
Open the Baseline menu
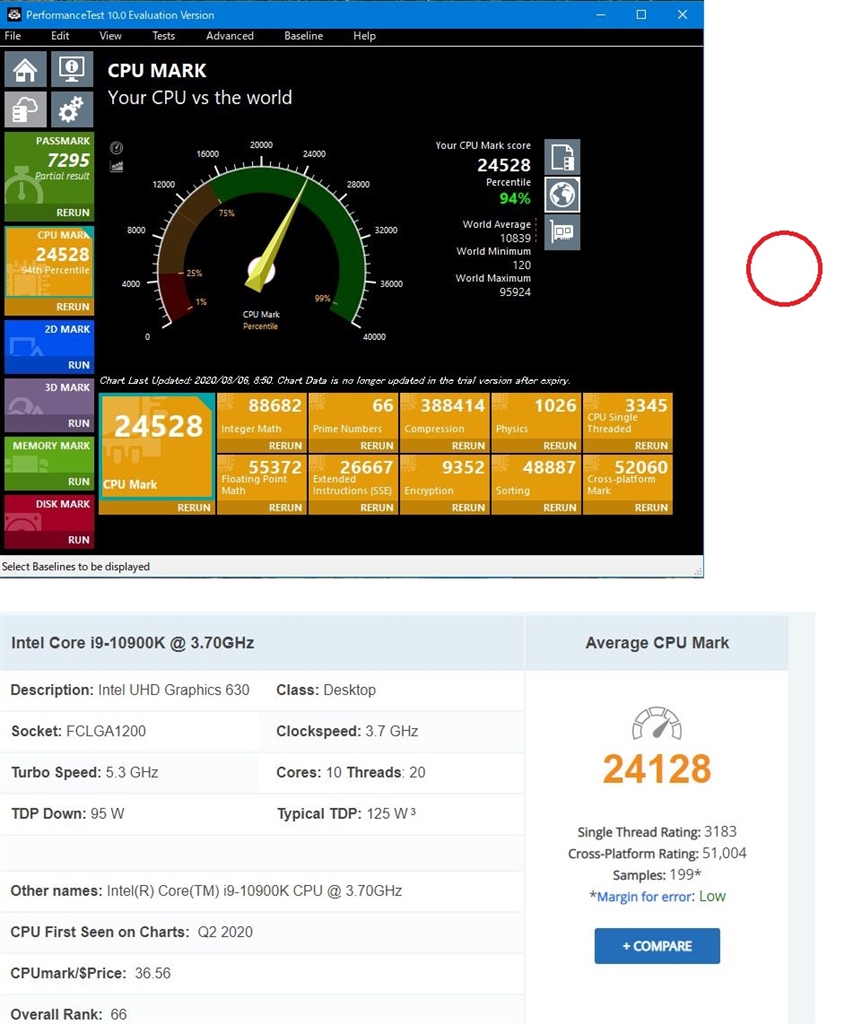[x=304, y=36]
